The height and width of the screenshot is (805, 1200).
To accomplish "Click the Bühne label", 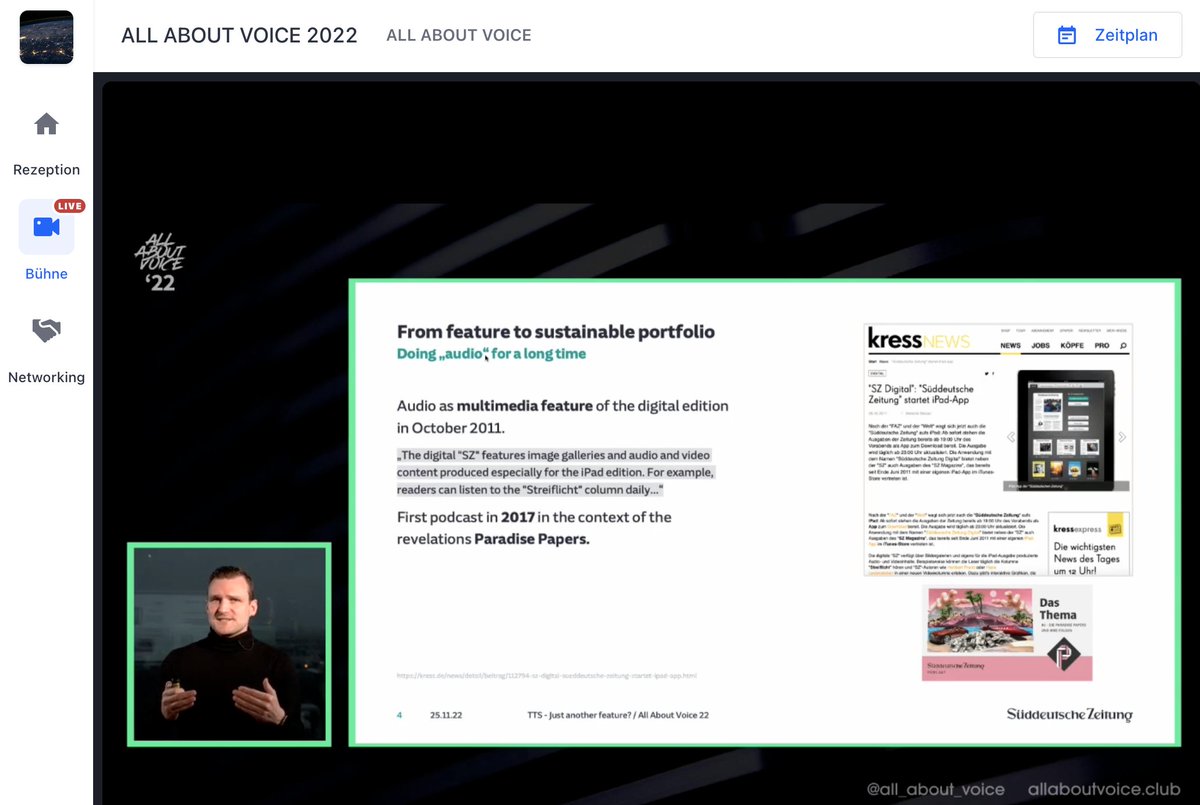I will (46, 274).
